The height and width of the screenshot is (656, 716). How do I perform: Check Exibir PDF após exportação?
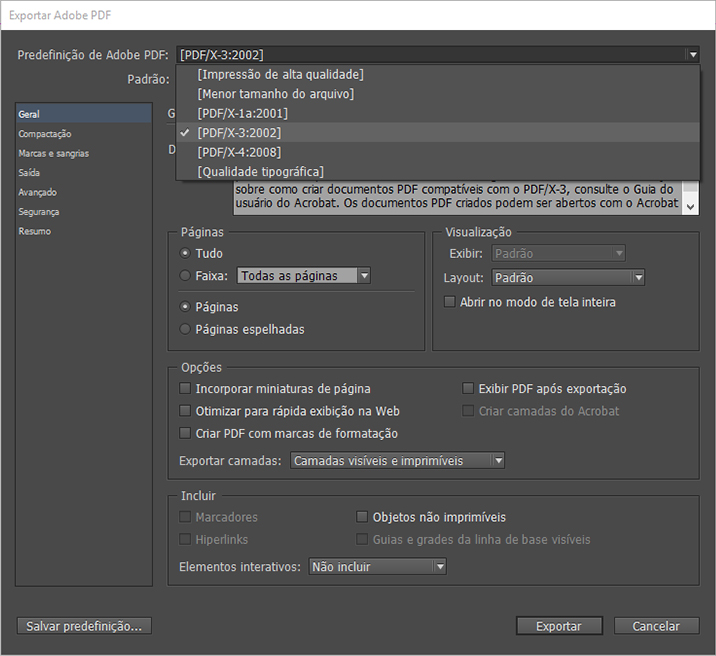[x=468, y=389]
